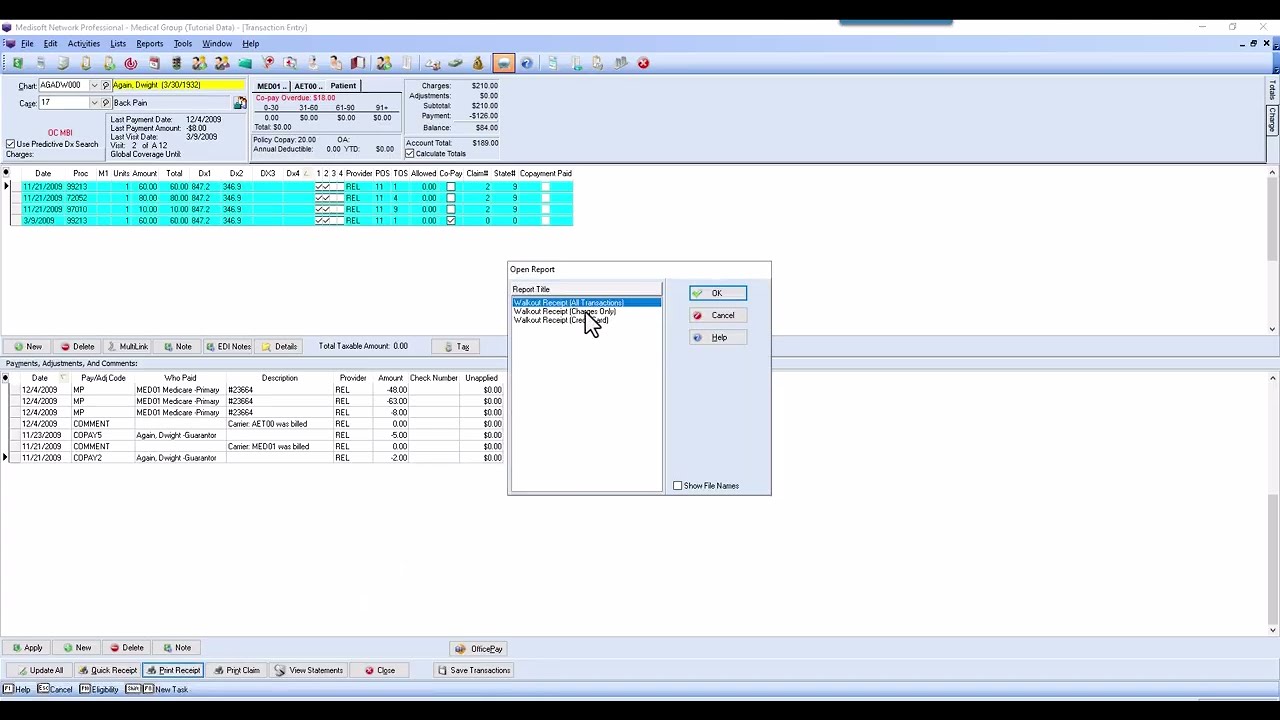Click the highlighted orange chat toolbar icon
The width and height of the screenshot is (1280, 720).
coord(503,63)
